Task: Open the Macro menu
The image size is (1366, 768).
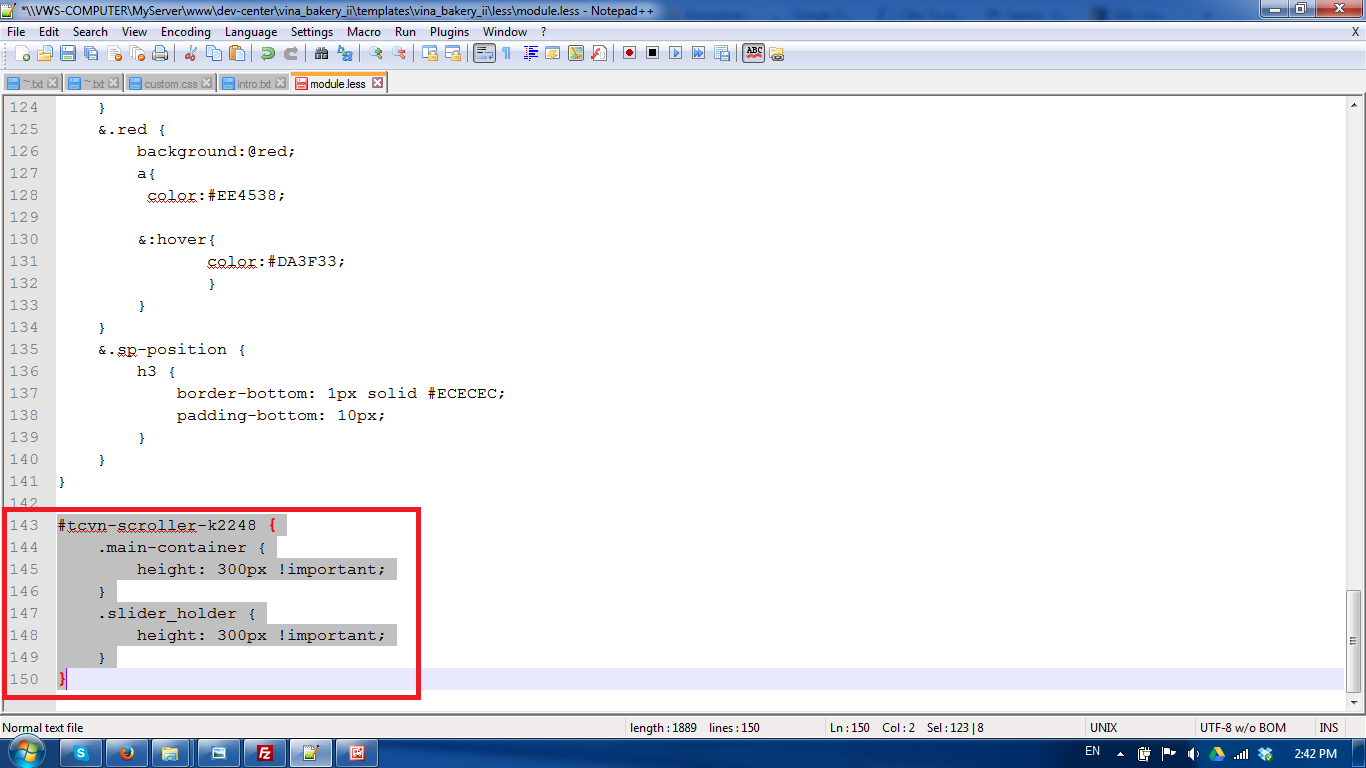Action: pos(364,31)
